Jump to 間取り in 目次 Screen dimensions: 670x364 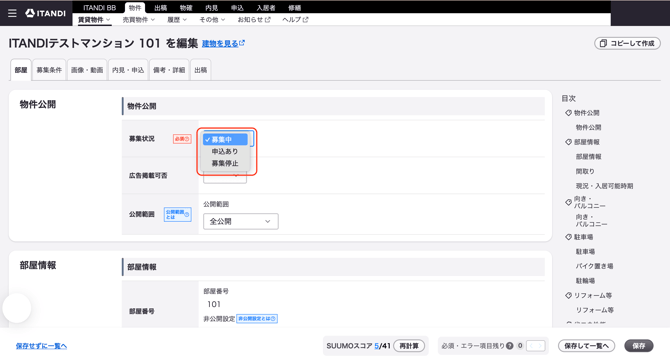click(585, 171)
